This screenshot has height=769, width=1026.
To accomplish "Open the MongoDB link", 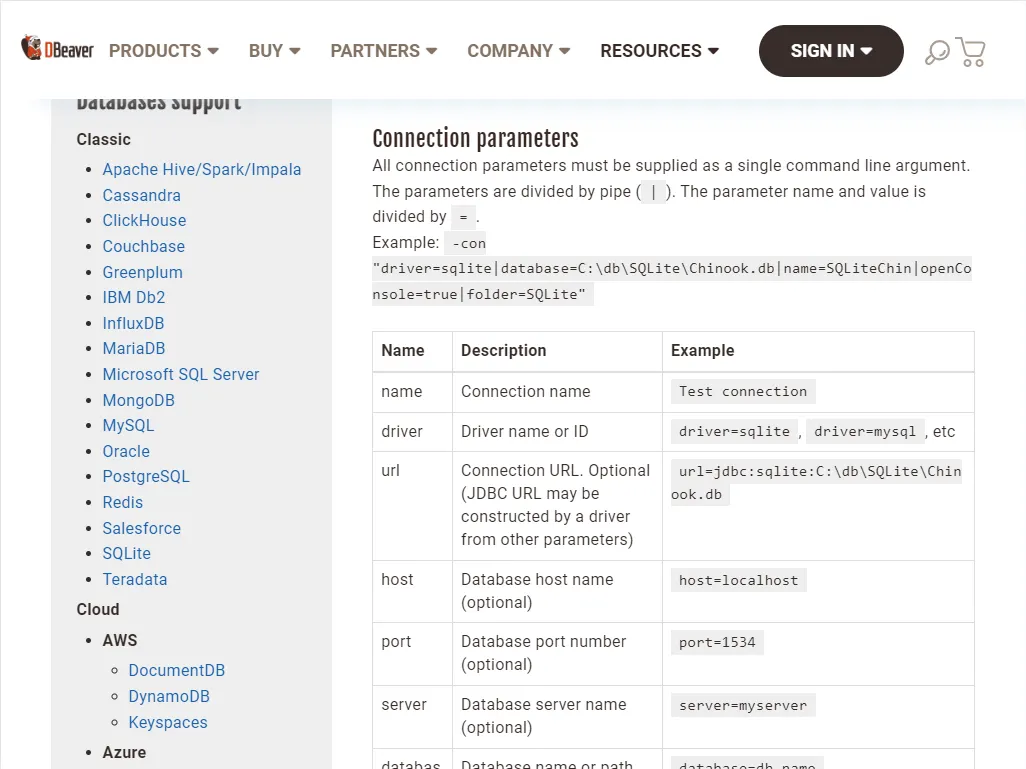I will point(139,400).
